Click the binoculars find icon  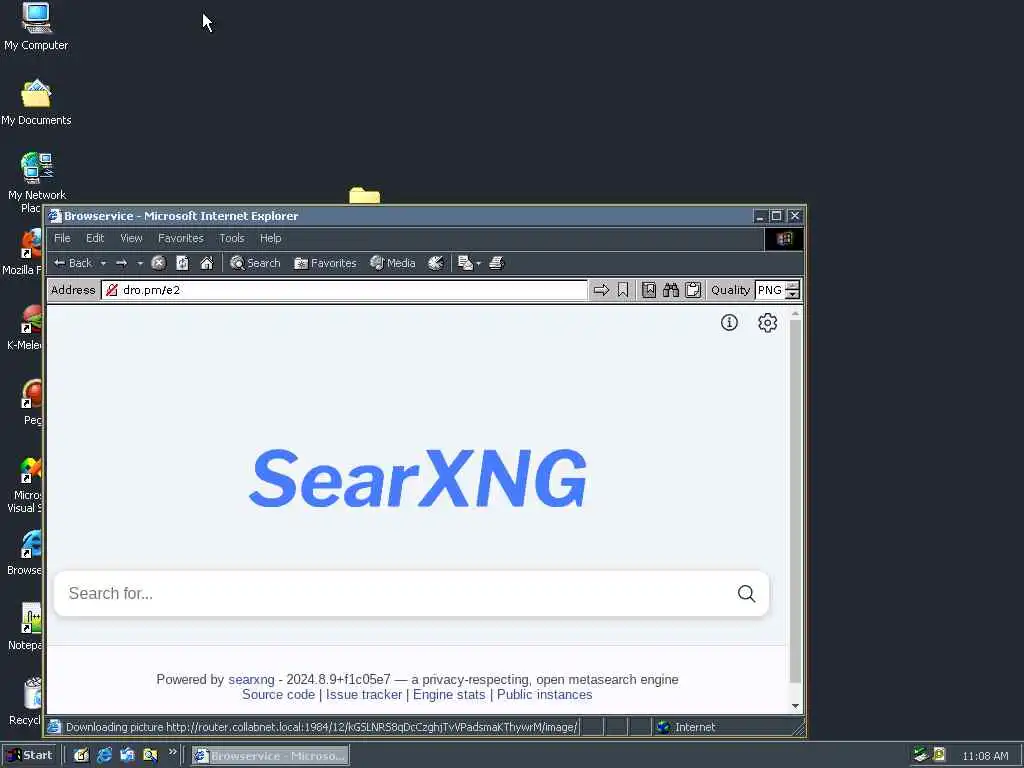(671, 290)
